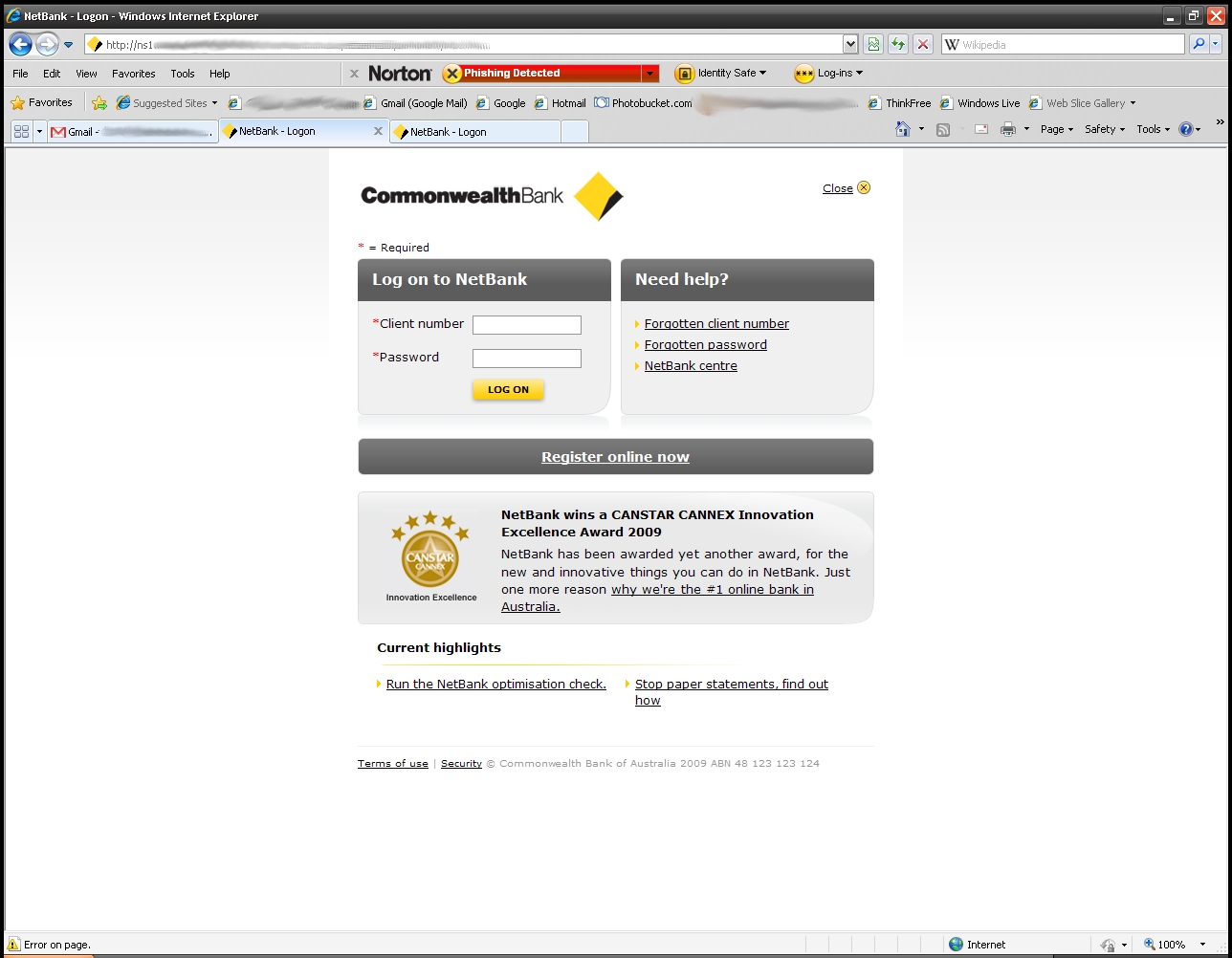Click the address bar URL field
1232x958 pixels.
click(x=464, y=44)
